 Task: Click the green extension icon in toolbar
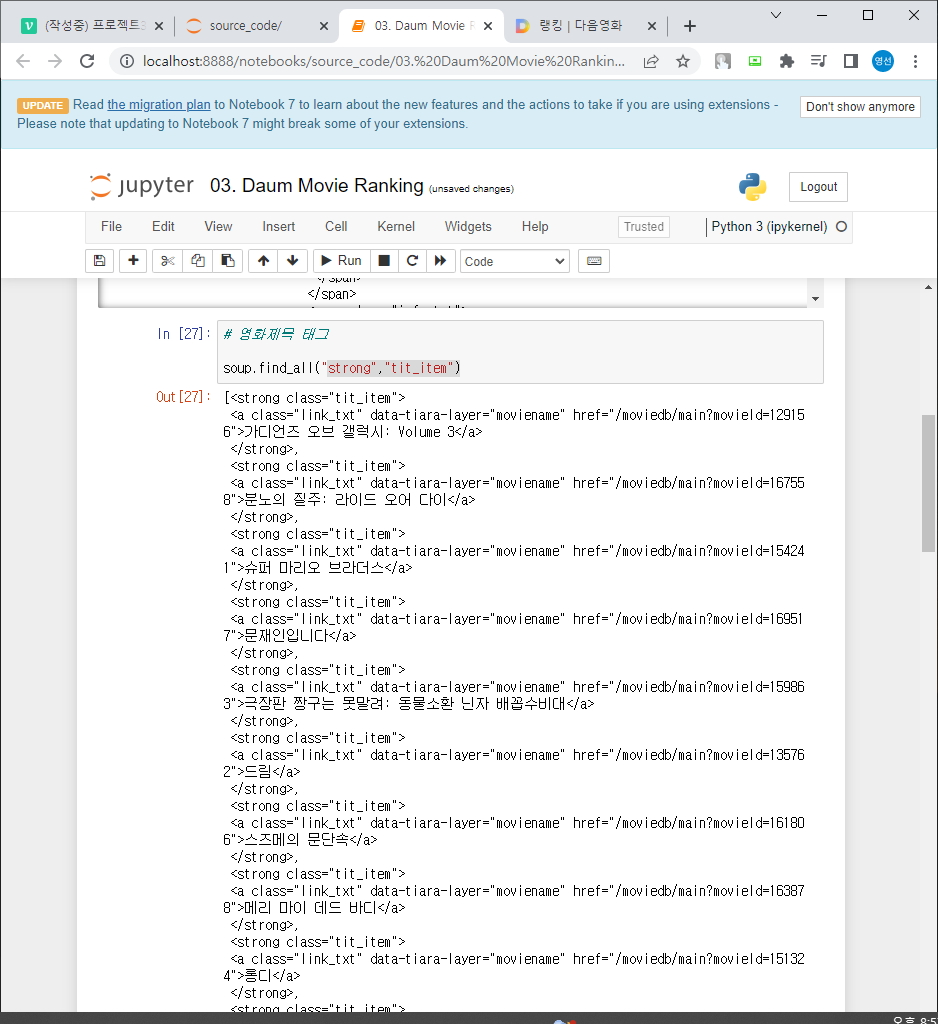pyautogui.click(x=755, y=61)
